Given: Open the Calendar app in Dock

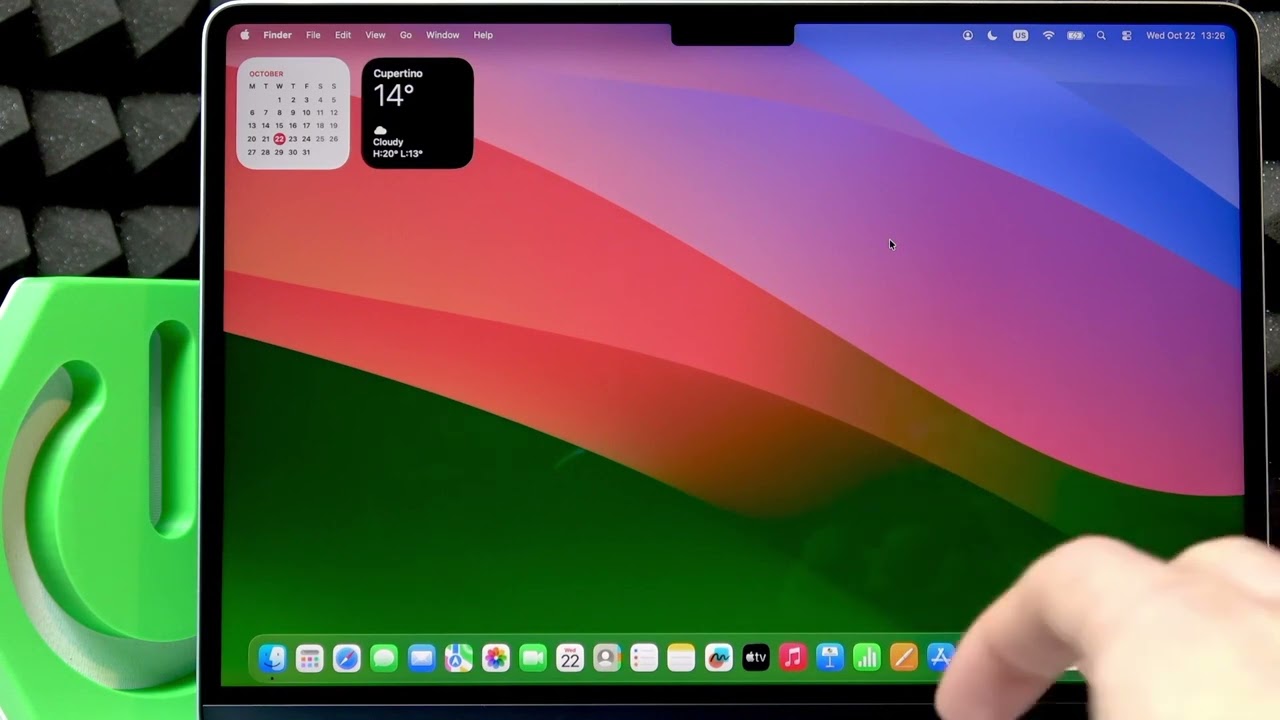Looking at the screenshot, I should pos(570,657).
